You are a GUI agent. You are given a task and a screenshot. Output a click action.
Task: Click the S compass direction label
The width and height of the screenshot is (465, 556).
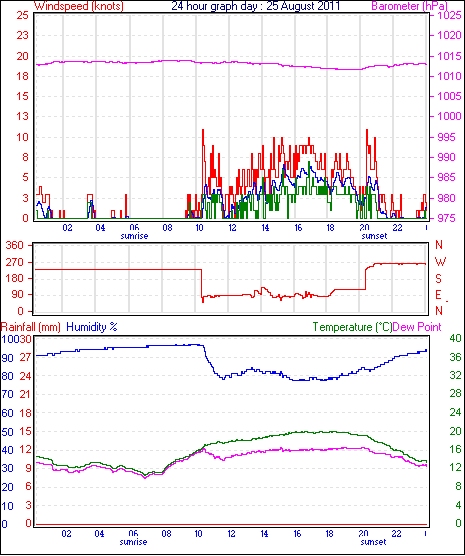tap(439, 279)
